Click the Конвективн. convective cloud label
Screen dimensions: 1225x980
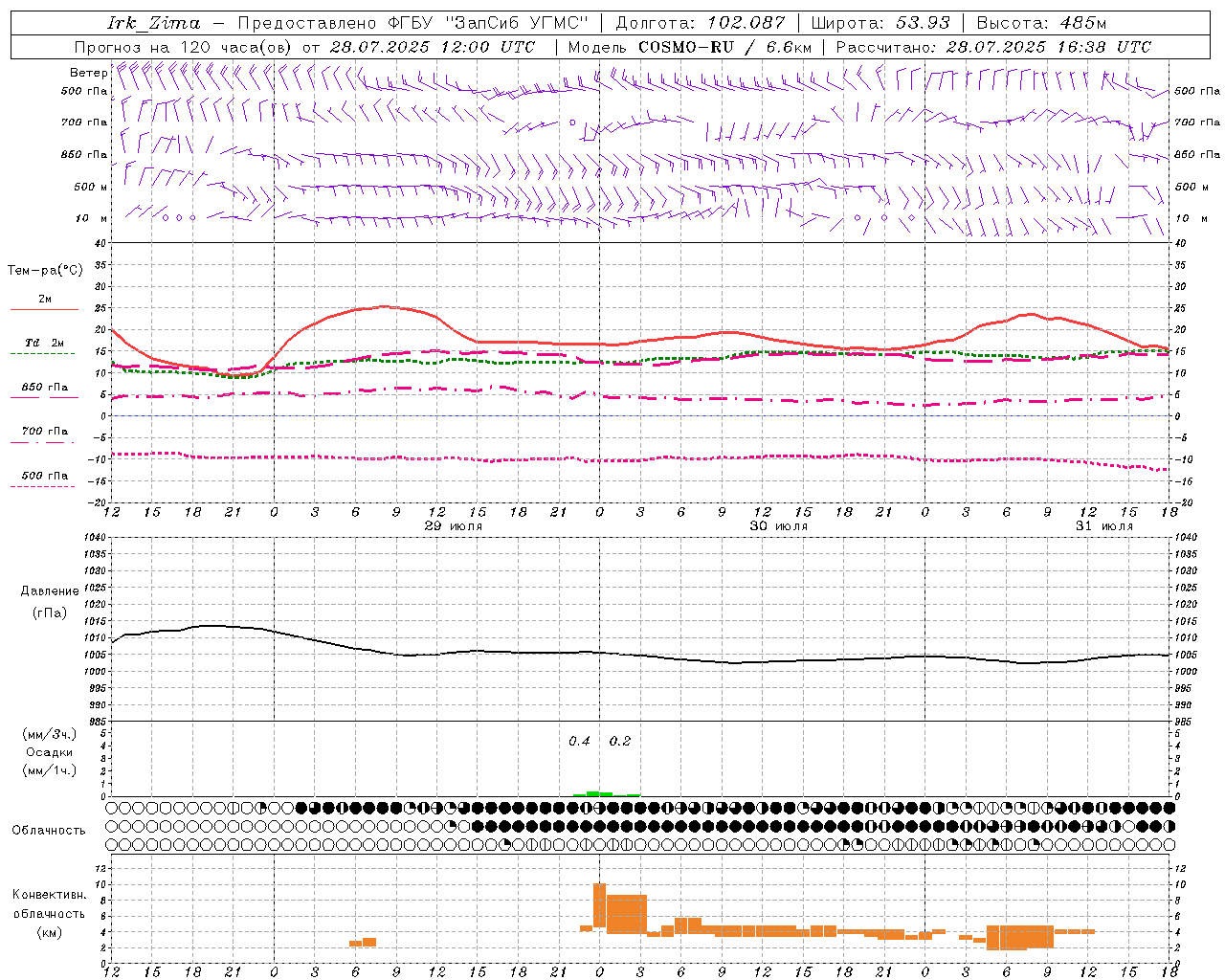click(49, 895)
